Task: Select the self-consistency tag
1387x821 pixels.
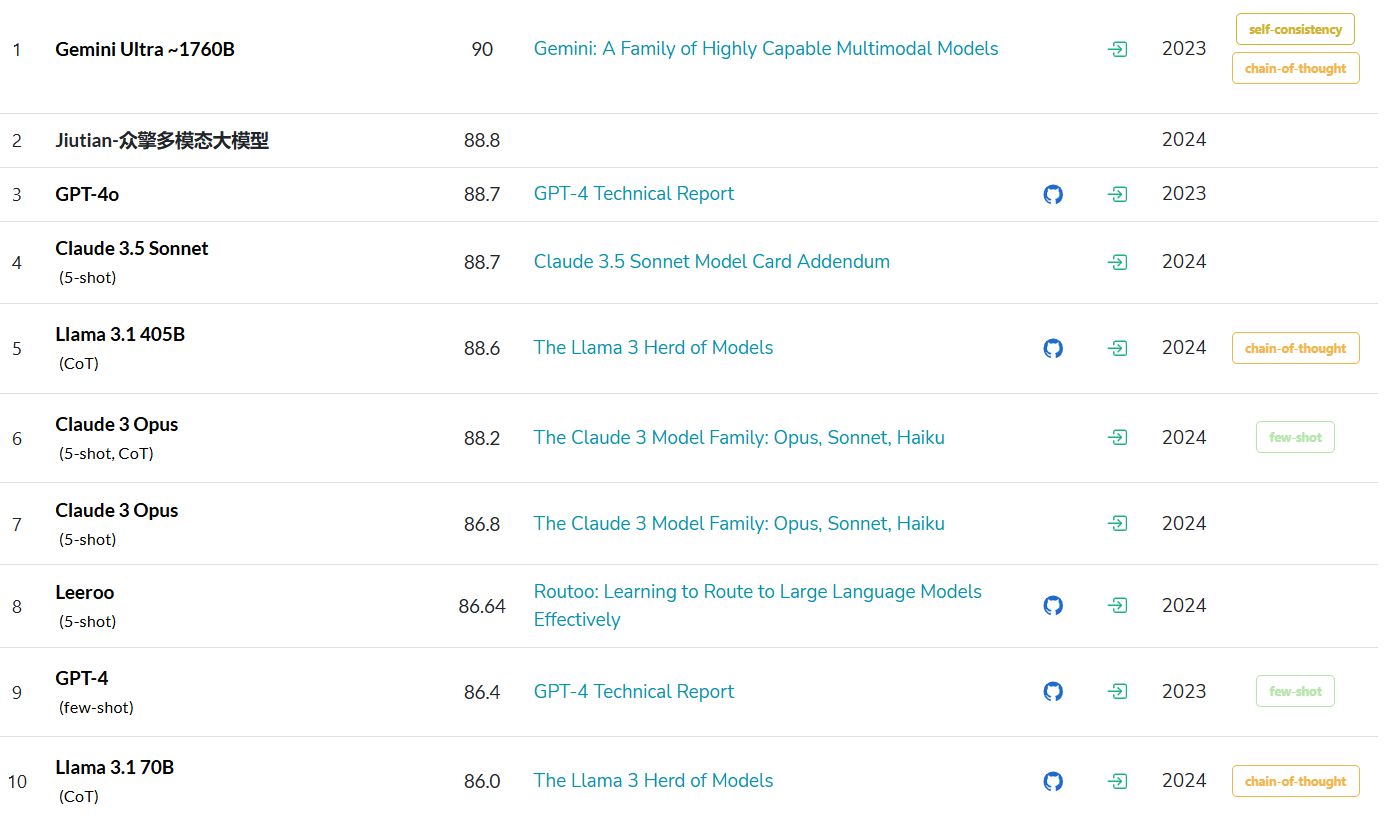Action: 1295,30
